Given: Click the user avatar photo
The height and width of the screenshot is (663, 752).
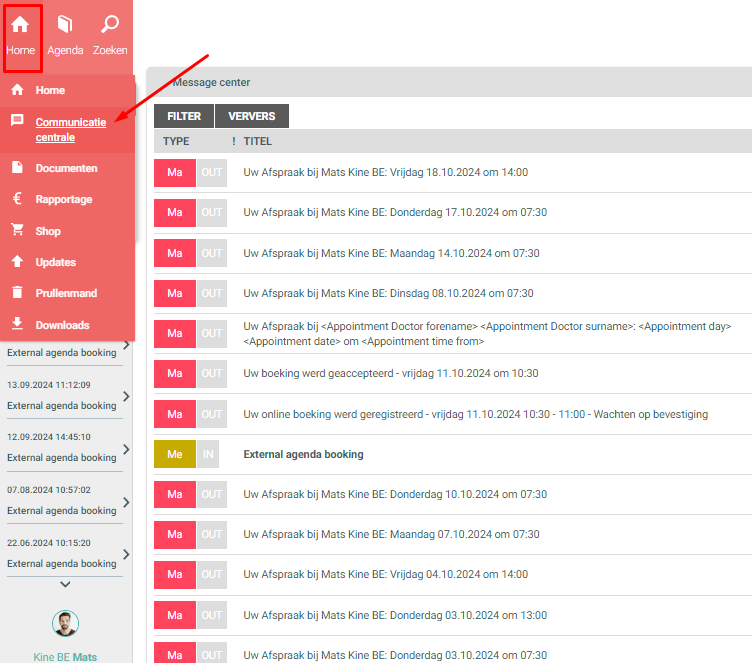Looking at the screenshot, I should [65, 623].
